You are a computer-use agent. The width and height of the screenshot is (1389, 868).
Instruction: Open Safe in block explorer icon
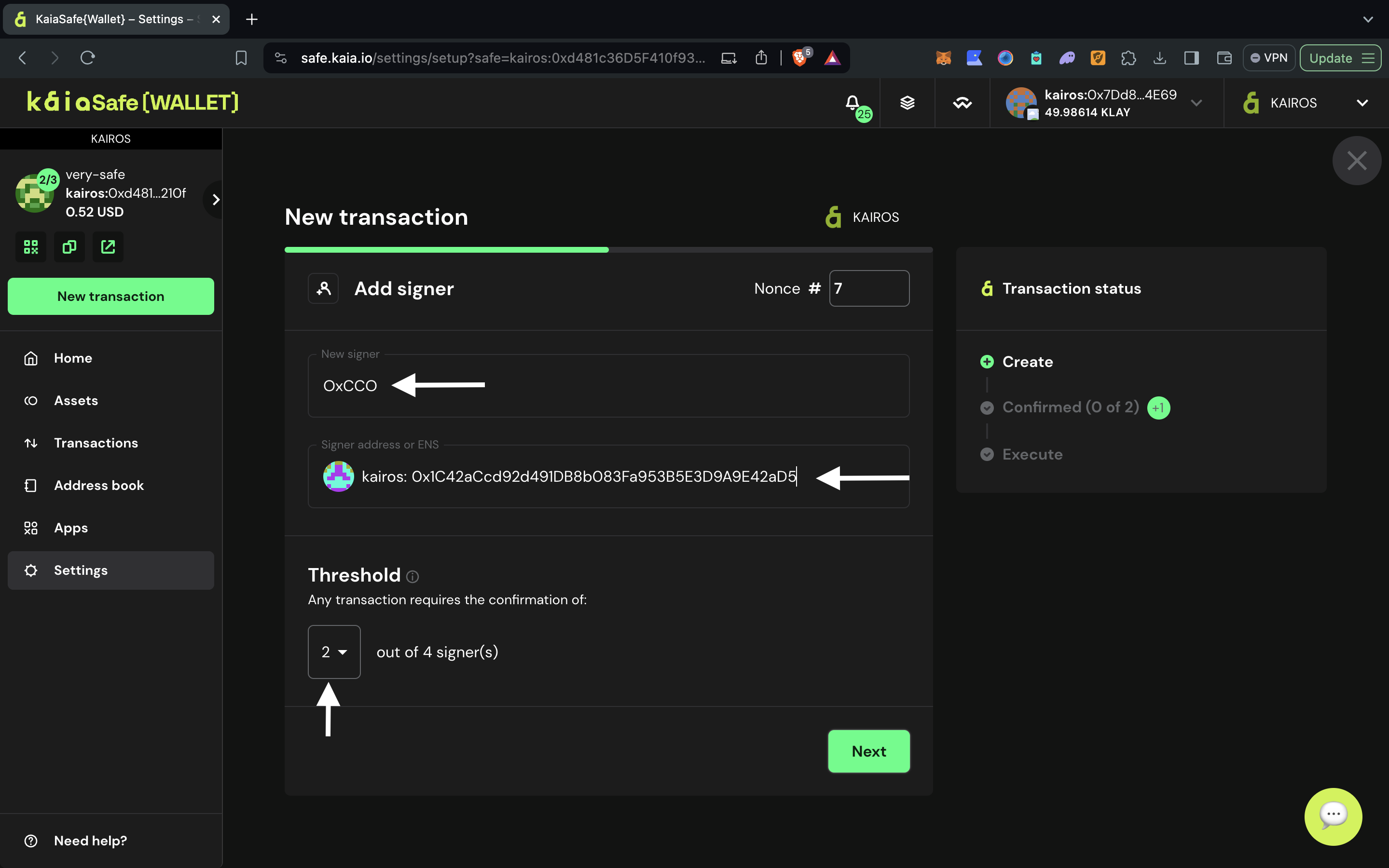[108, 247]
